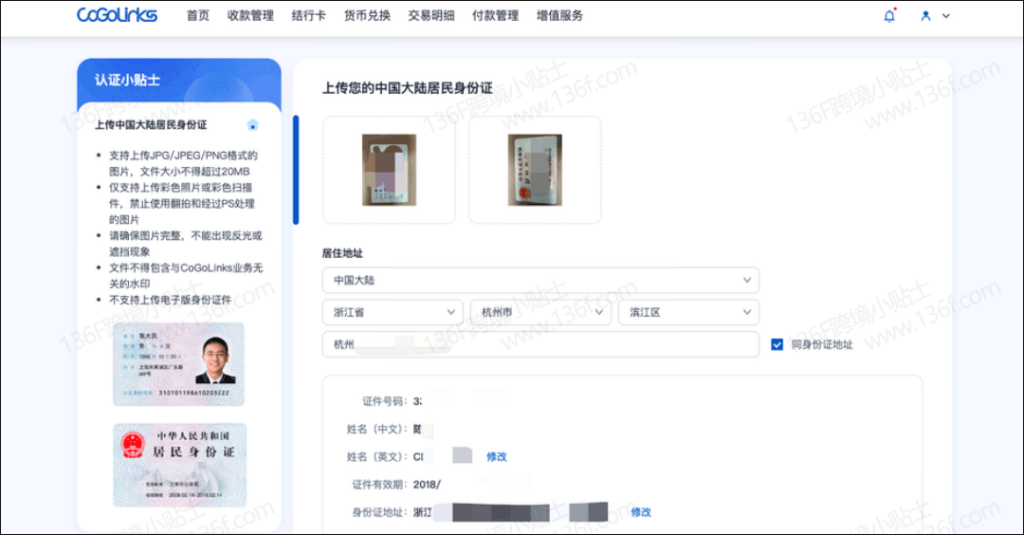
Task: Click the tips icon beside 上传中国大陆居民身份证
Action: click(253, 125)
